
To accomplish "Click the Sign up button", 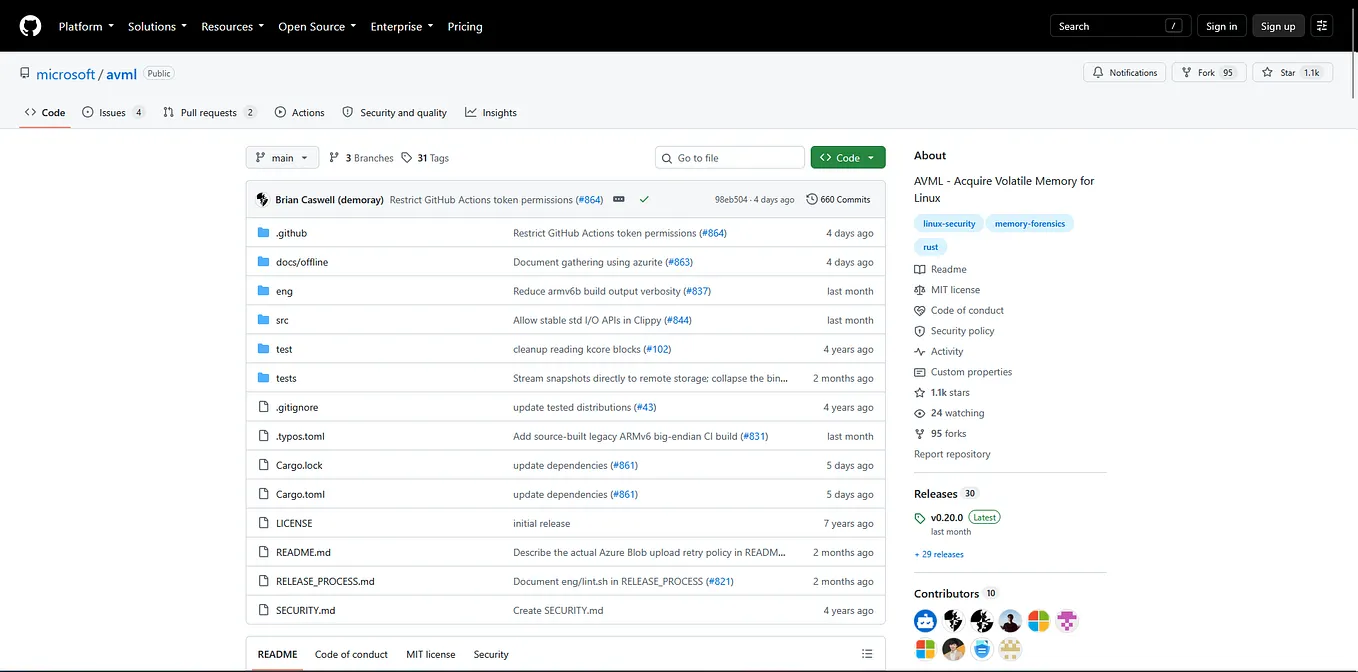I will click(x=1278, y=26).
